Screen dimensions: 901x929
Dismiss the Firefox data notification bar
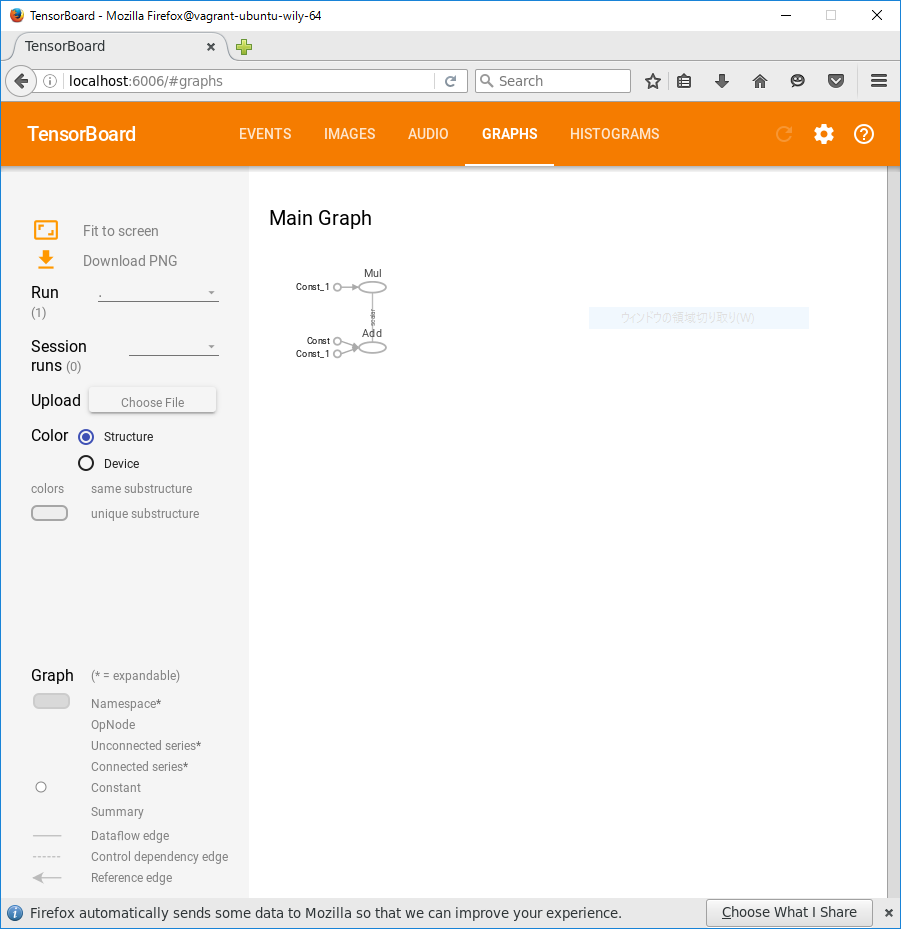[889, 913]
